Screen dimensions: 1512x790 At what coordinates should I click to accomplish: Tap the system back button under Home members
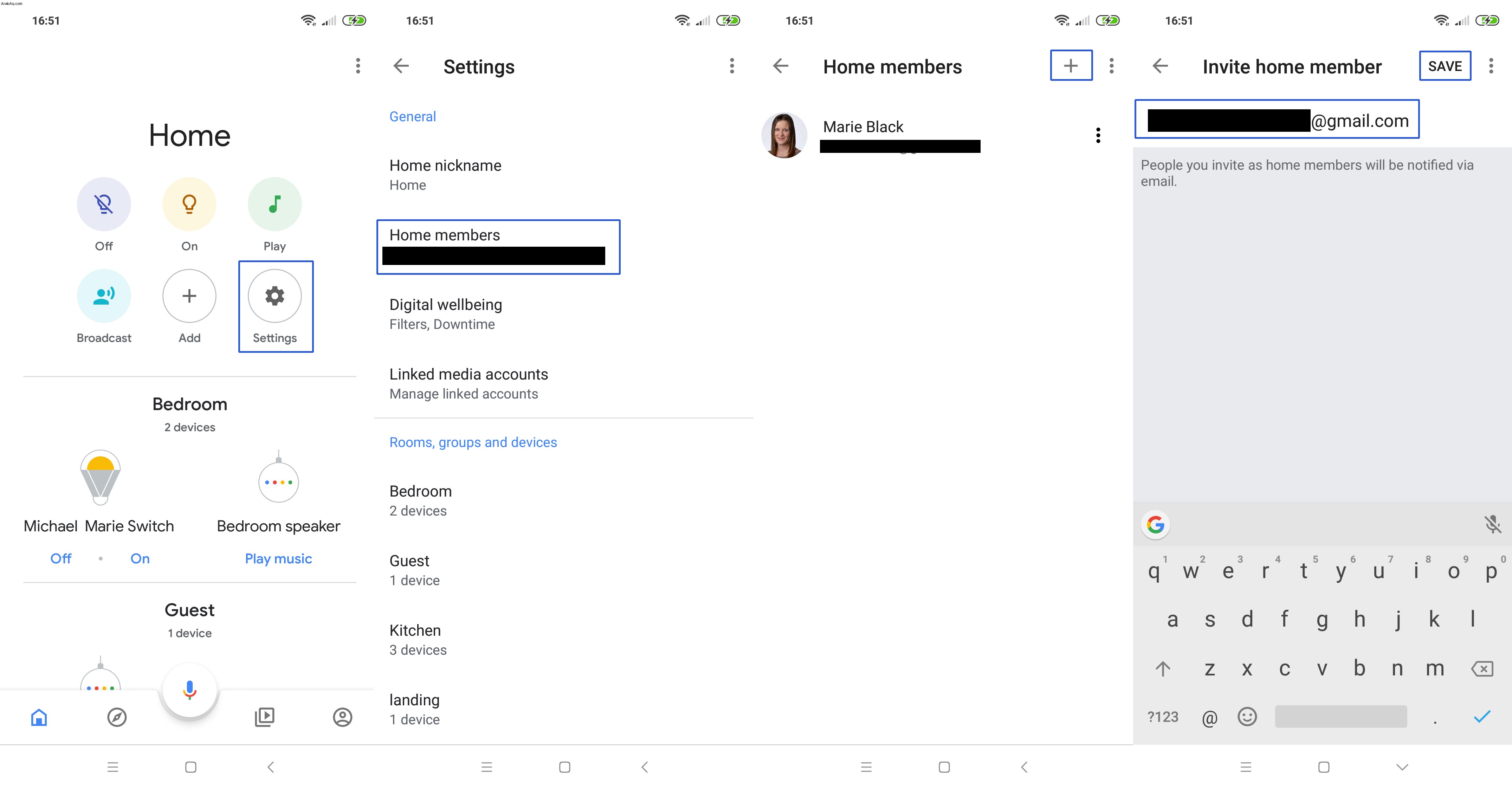1024,766
